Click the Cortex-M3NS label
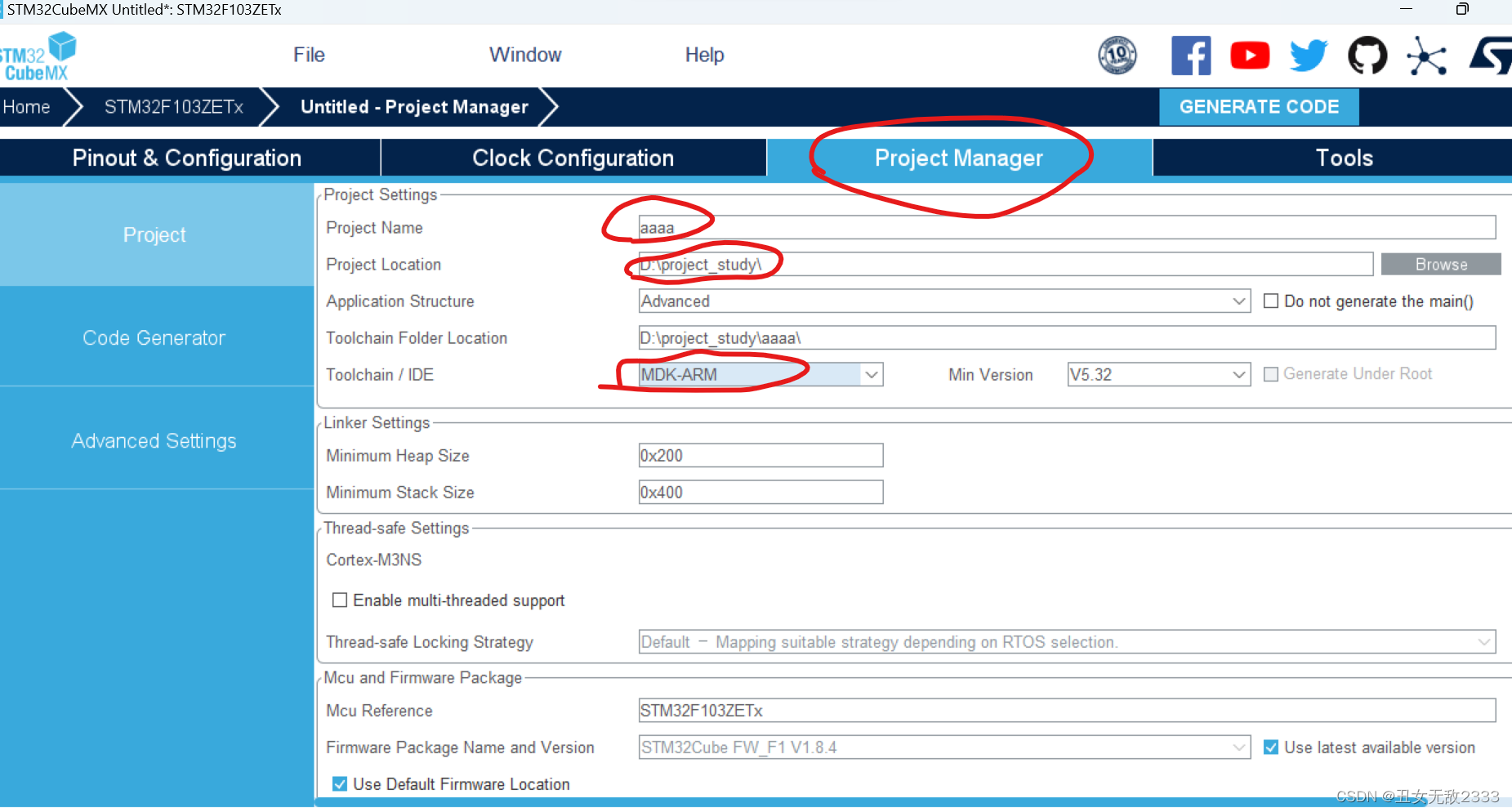 [x=374, y=560]
